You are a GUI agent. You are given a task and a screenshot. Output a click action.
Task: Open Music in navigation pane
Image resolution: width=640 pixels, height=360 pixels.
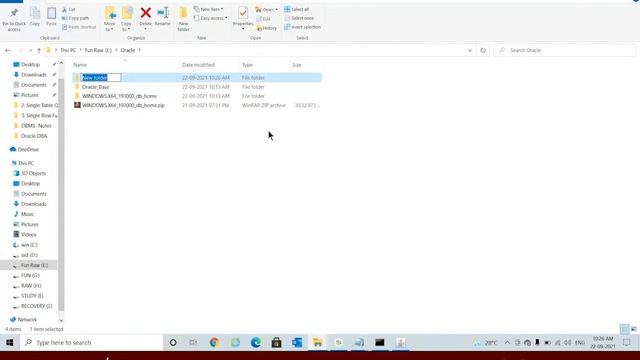point(27,214)
